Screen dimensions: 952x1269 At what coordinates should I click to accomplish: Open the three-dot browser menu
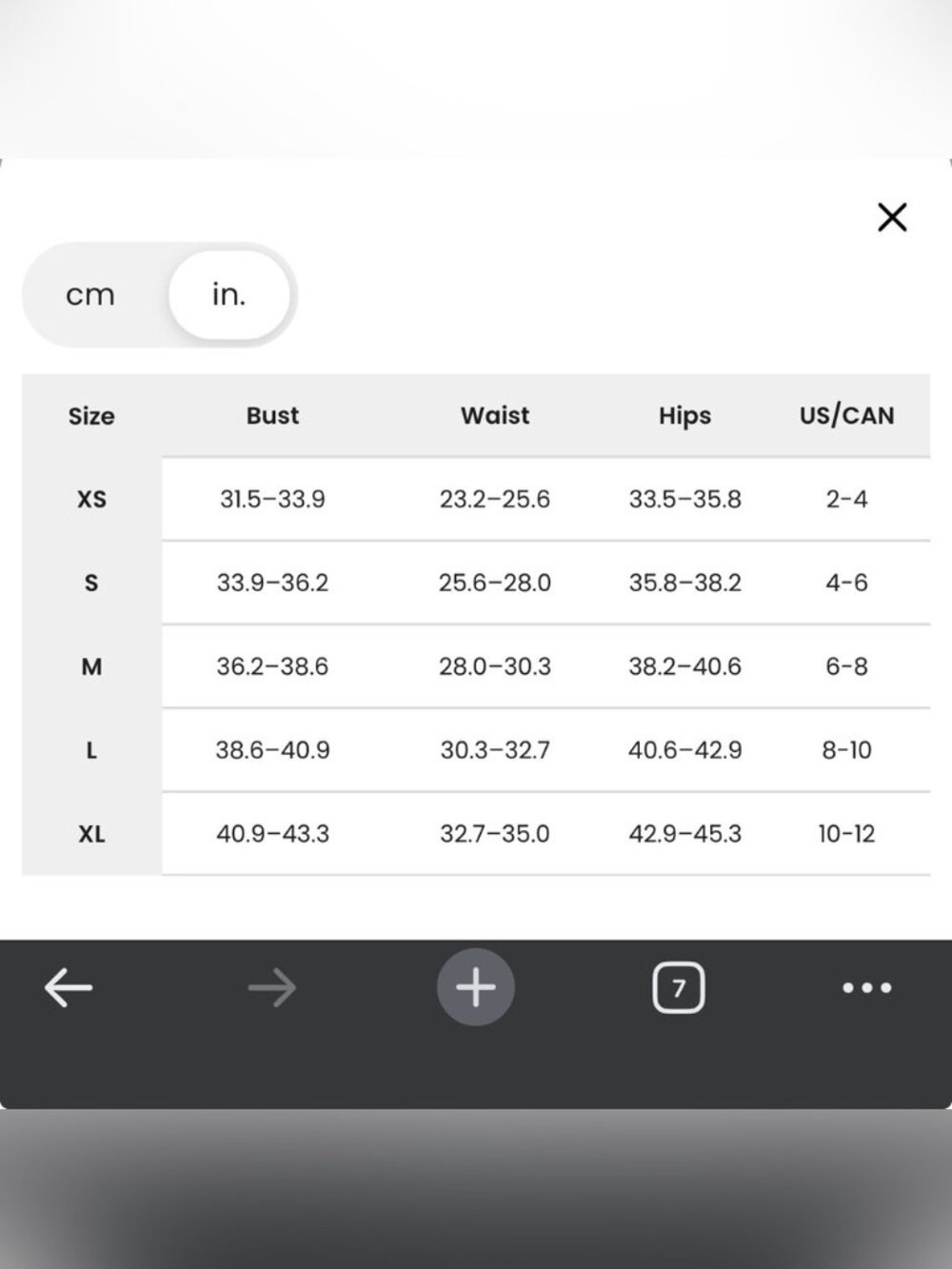pyautogui.click(x=867, y=988)
